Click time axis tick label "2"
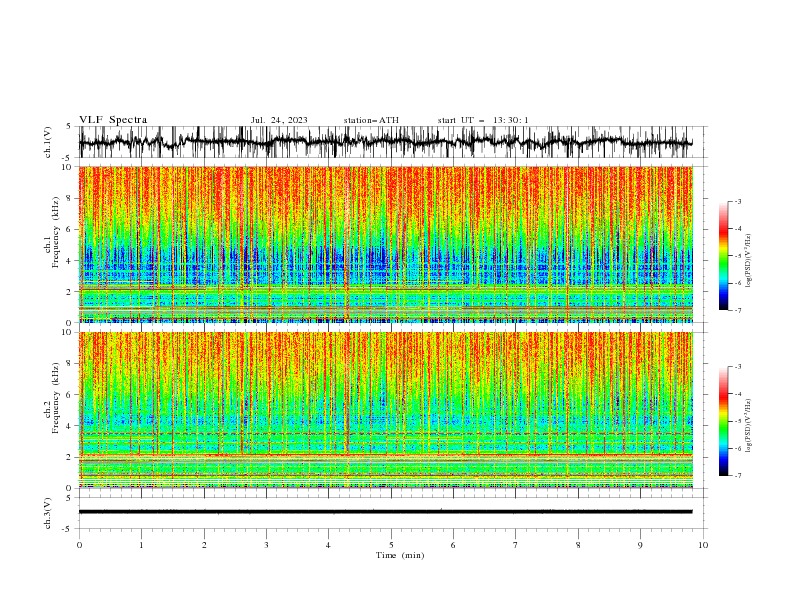The height and width of the screenshot is (612, 792). point(204,545)
